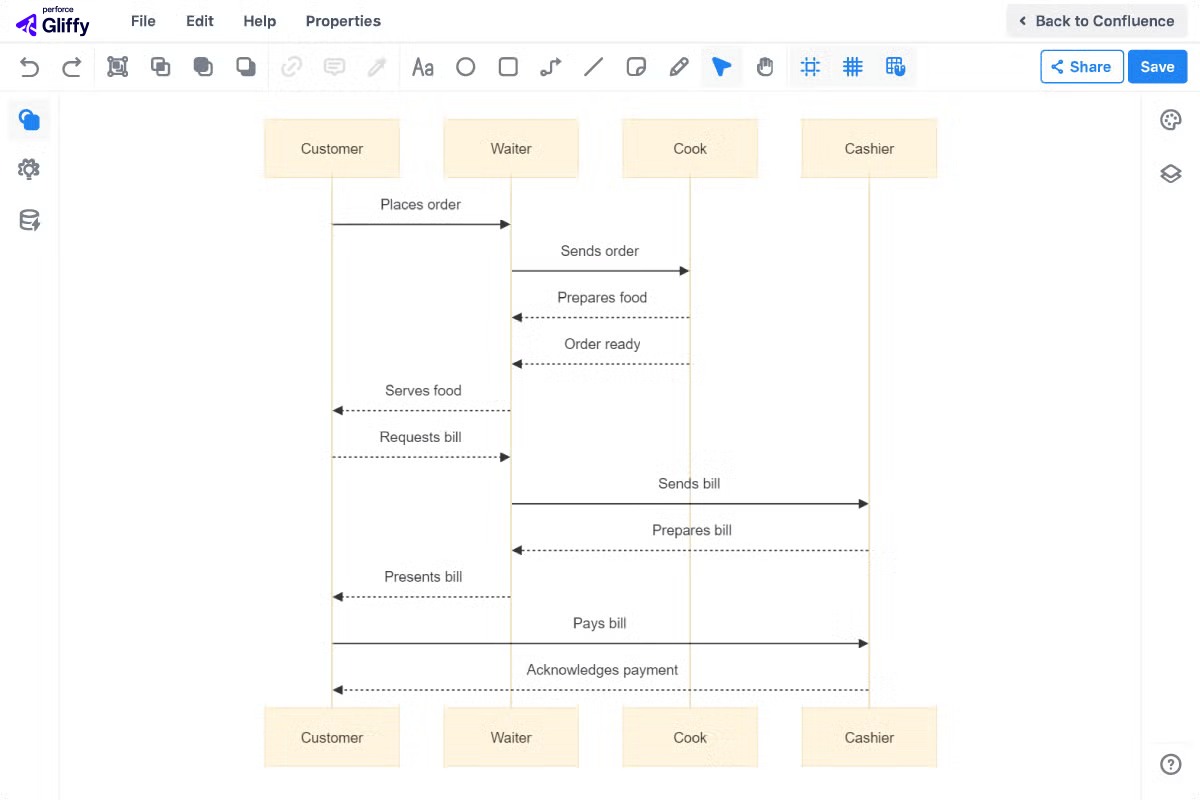The image size is (1200, 800).
Task: Click the link icon in toolbar
Action: pos(292,67)
